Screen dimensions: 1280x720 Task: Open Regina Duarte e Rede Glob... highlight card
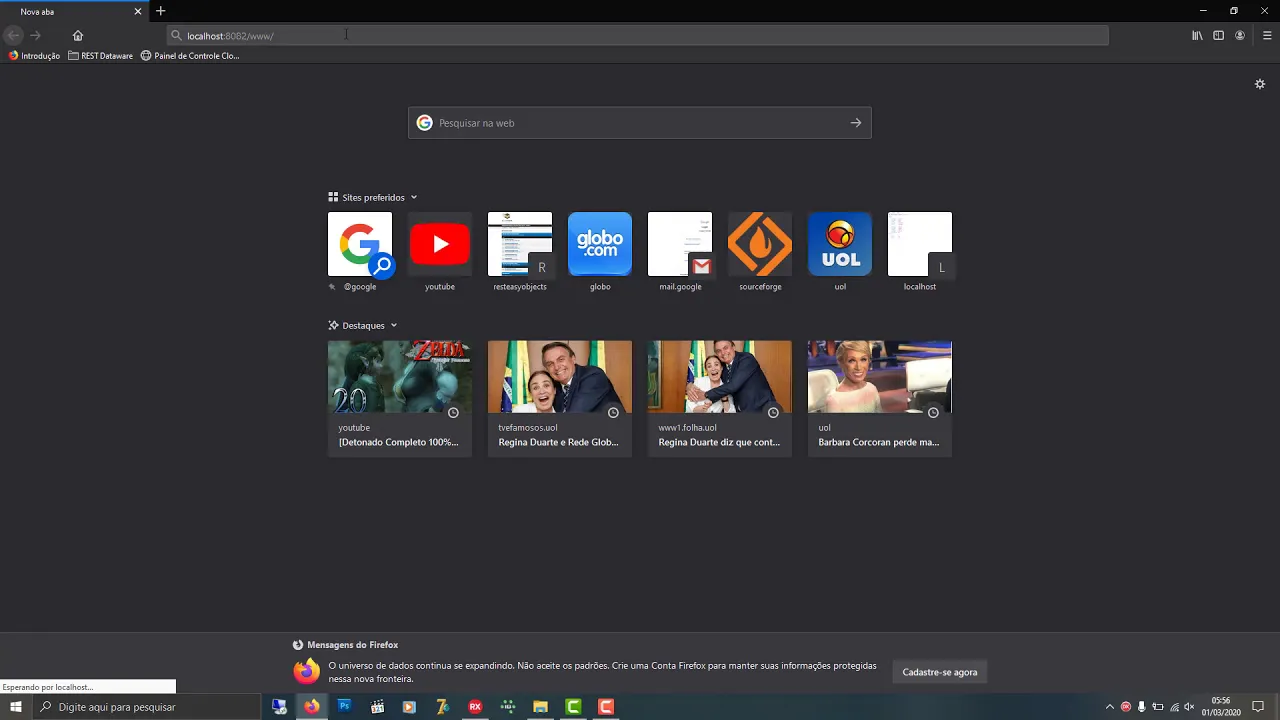tap(560, 398)
